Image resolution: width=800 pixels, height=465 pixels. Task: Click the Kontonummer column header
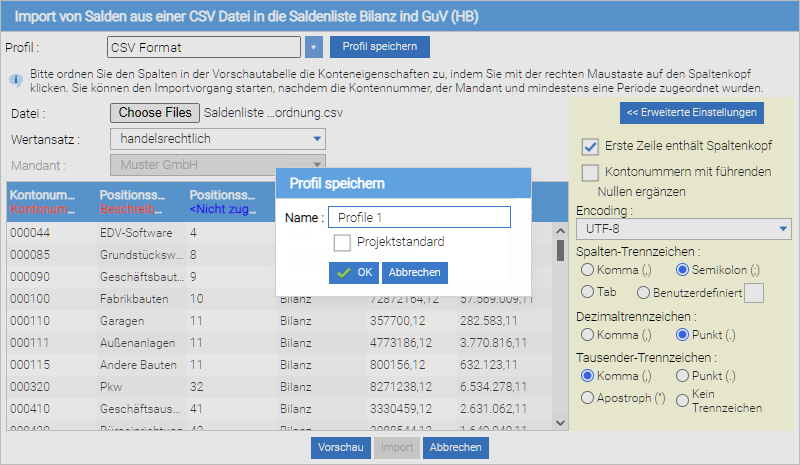[43, 194]
